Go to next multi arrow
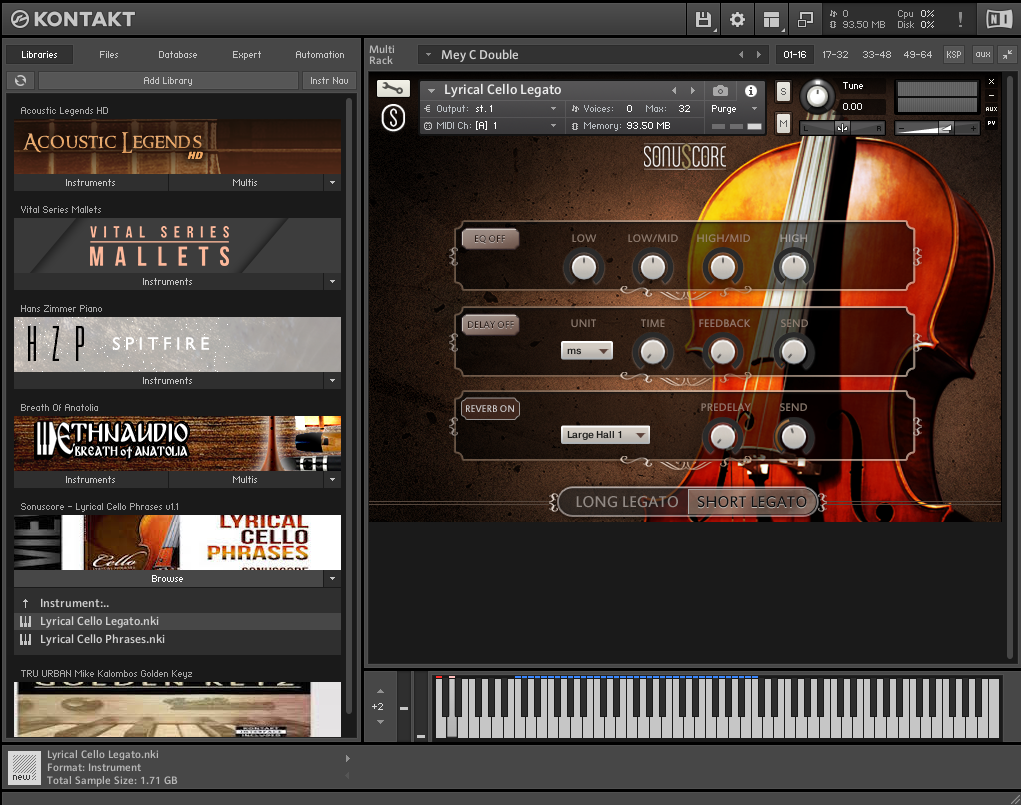 [x=759, y=55]
